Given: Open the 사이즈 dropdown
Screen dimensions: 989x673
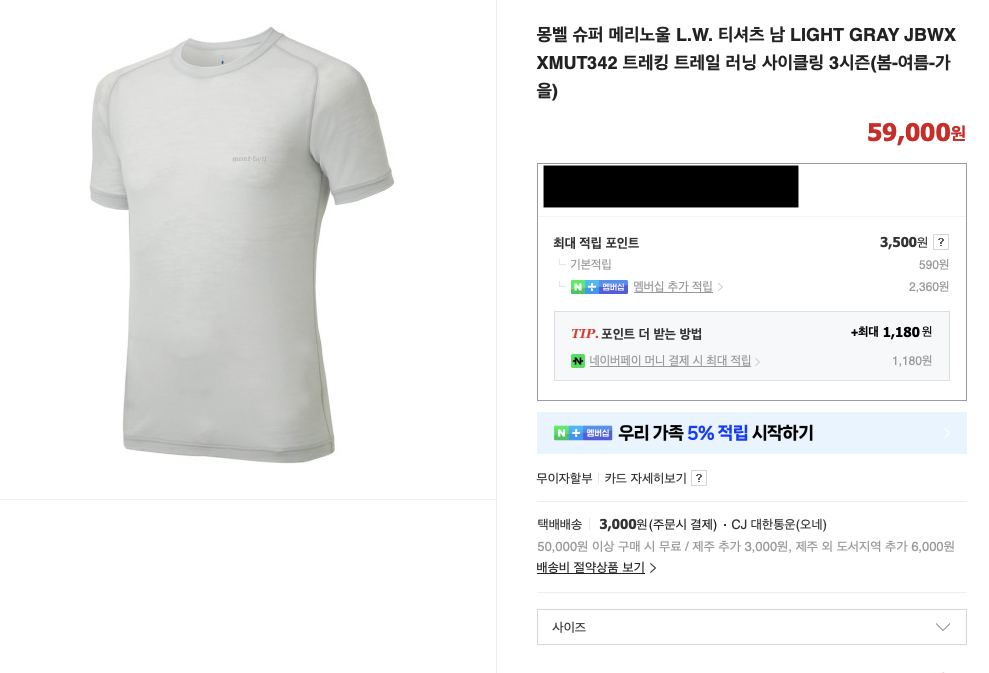Looking at the screenshot, I should (x=751, y=627).
